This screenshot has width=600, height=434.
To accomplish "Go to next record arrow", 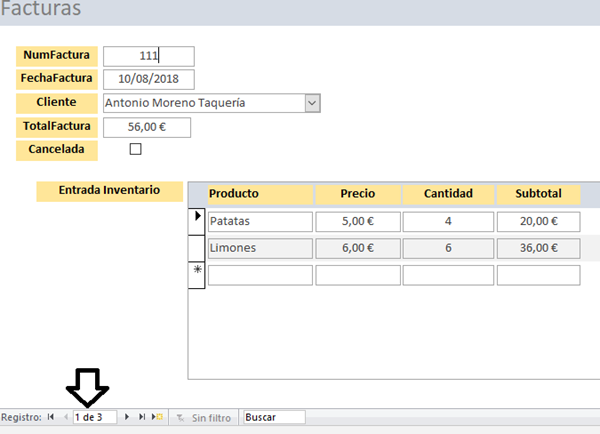I will (x=127, y=417).
